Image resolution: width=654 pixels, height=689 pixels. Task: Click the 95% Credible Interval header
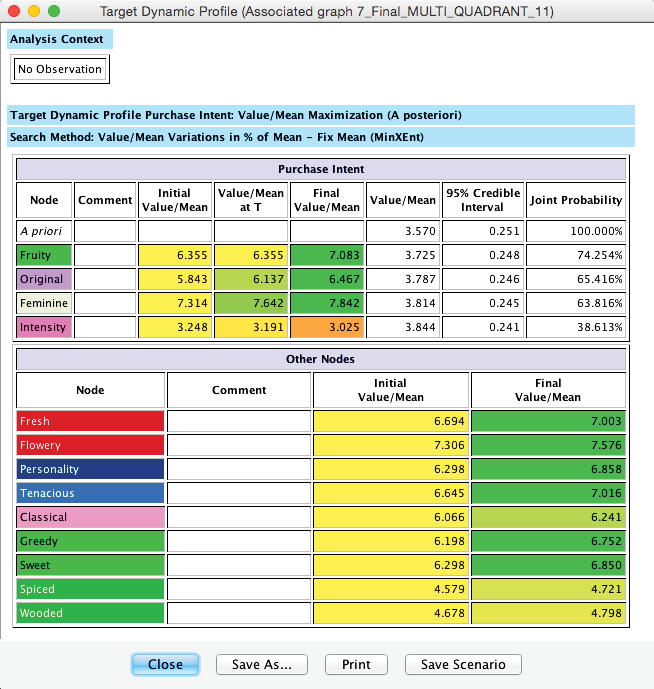pyautogui.click(x=484, y=200)
